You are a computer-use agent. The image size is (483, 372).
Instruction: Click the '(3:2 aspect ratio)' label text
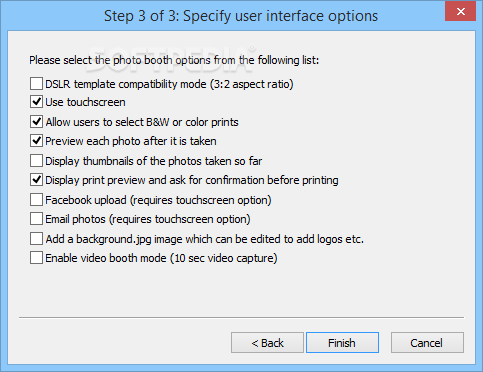pyautogui.click(x=252, y=84)
